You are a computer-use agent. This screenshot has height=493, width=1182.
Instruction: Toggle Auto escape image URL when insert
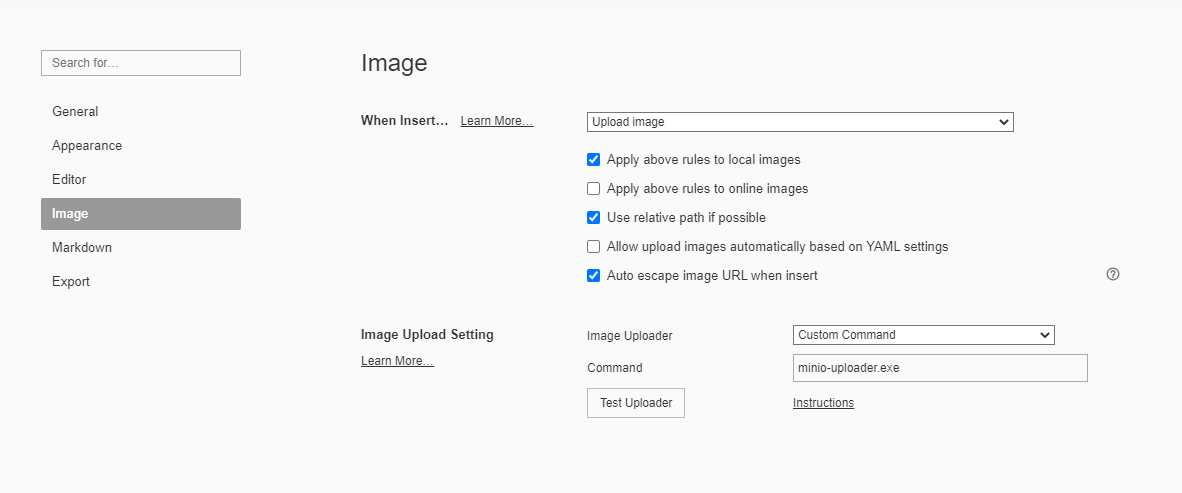593,276
